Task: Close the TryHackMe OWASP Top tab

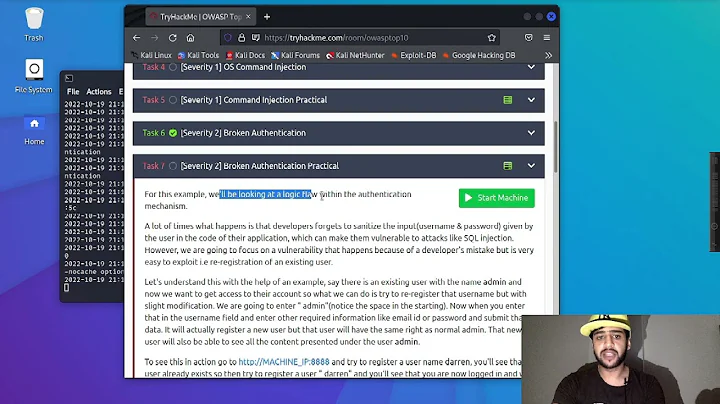Action: (248, 17)
